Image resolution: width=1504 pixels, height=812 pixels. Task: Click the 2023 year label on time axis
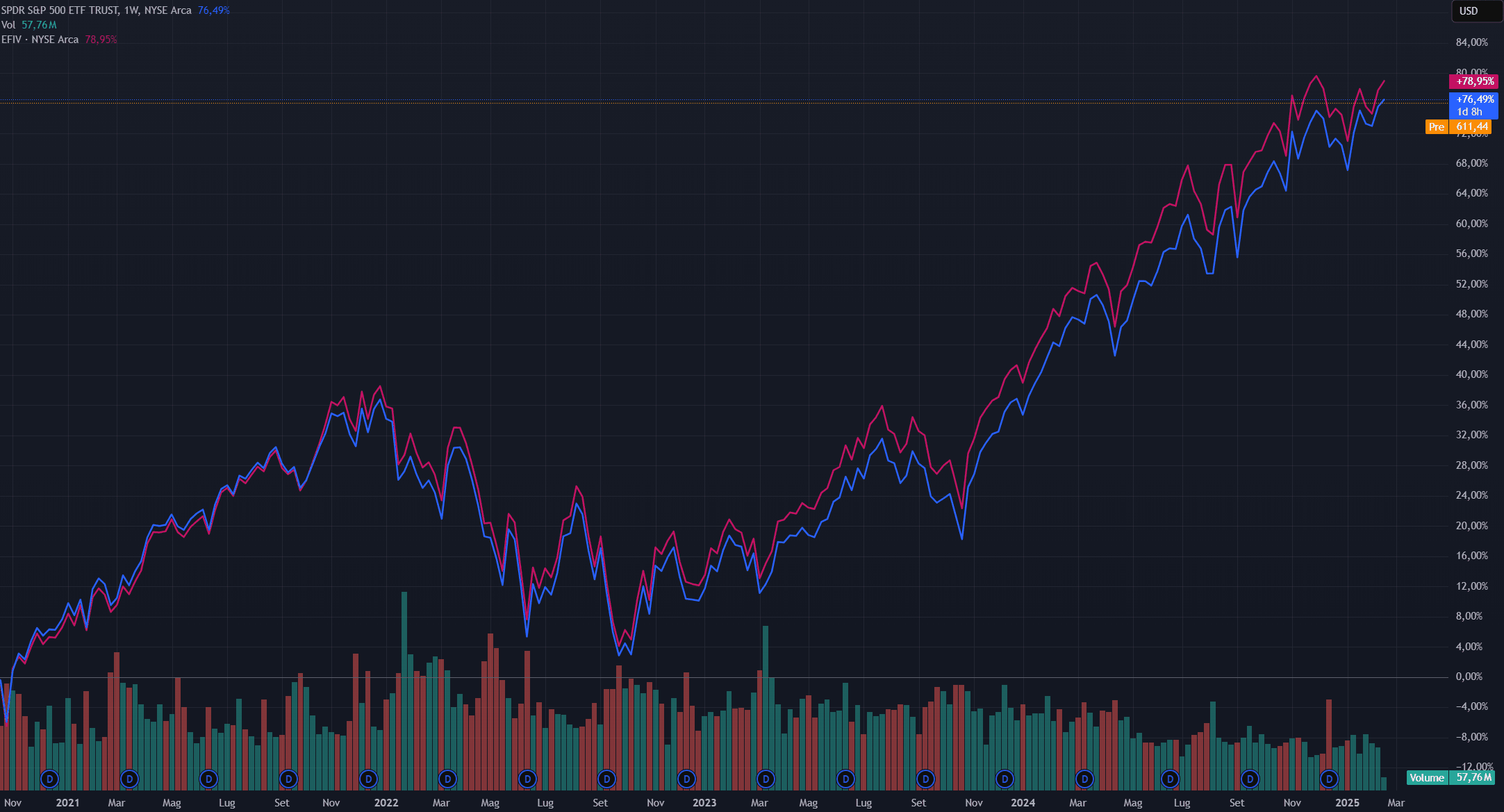pos(704,803)
